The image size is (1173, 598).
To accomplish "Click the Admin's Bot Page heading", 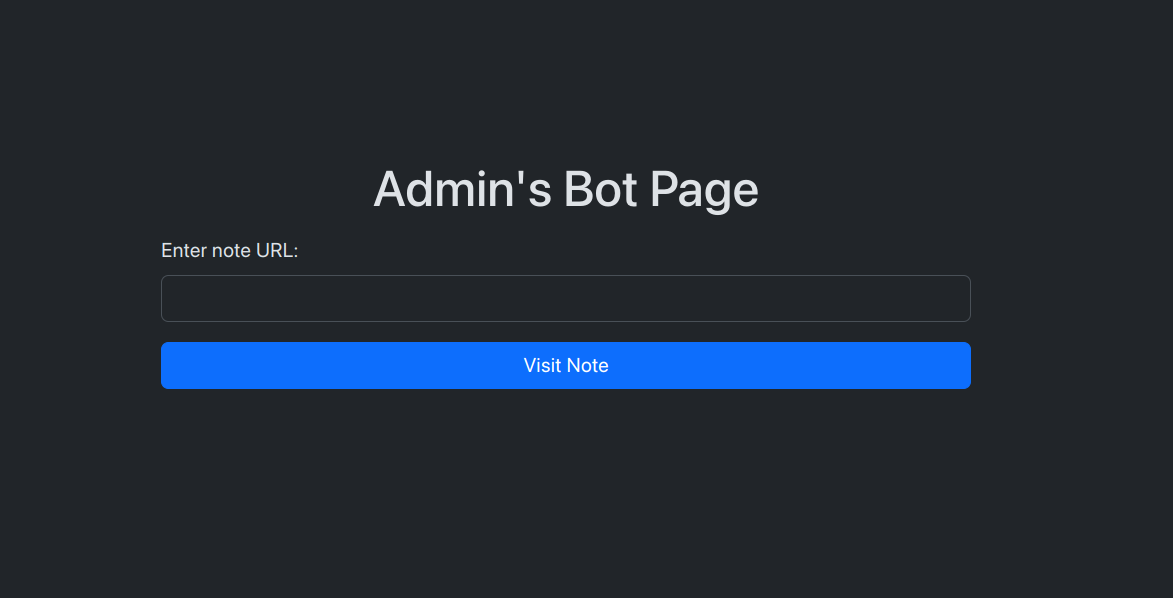I will click(565, 189).
